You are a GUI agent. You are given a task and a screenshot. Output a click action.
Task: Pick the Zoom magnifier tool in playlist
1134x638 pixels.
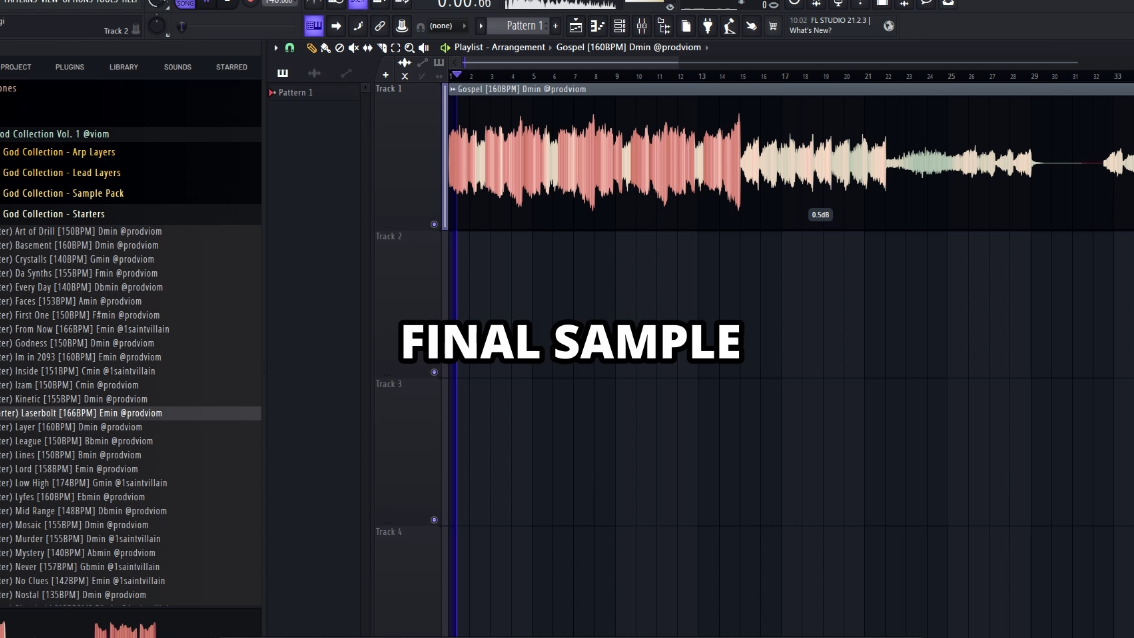point(410,48)
